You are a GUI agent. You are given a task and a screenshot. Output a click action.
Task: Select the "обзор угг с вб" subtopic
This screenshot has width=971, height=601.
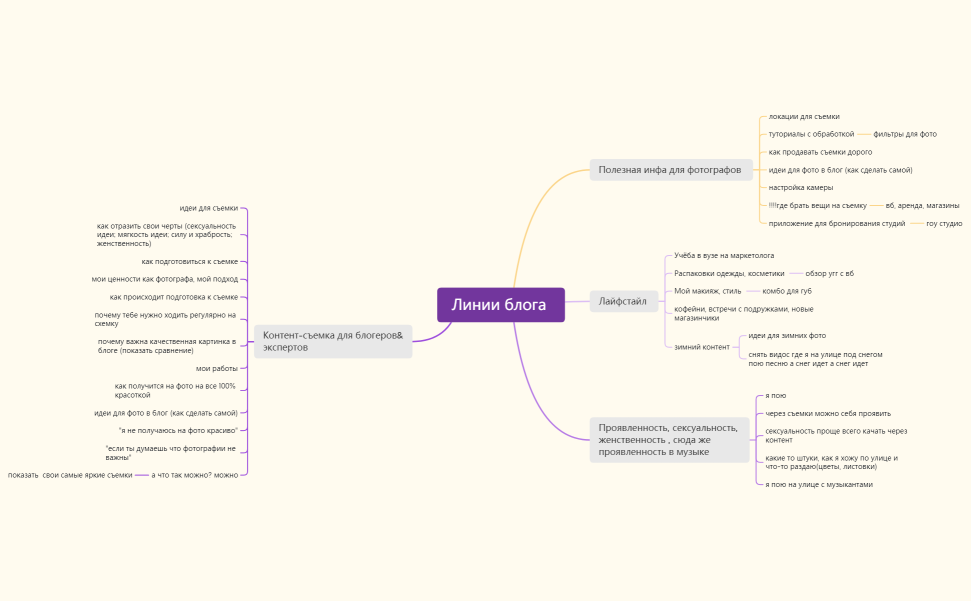tap(829, 273)
